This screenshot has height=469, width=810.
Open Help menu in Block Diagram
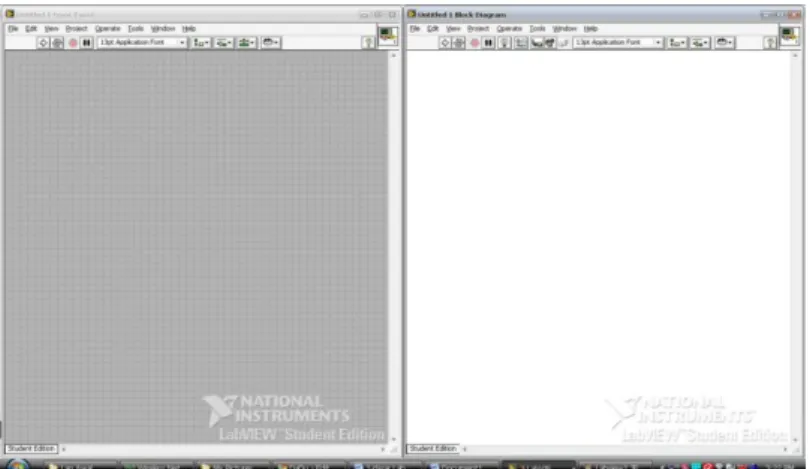coord(590,28)
